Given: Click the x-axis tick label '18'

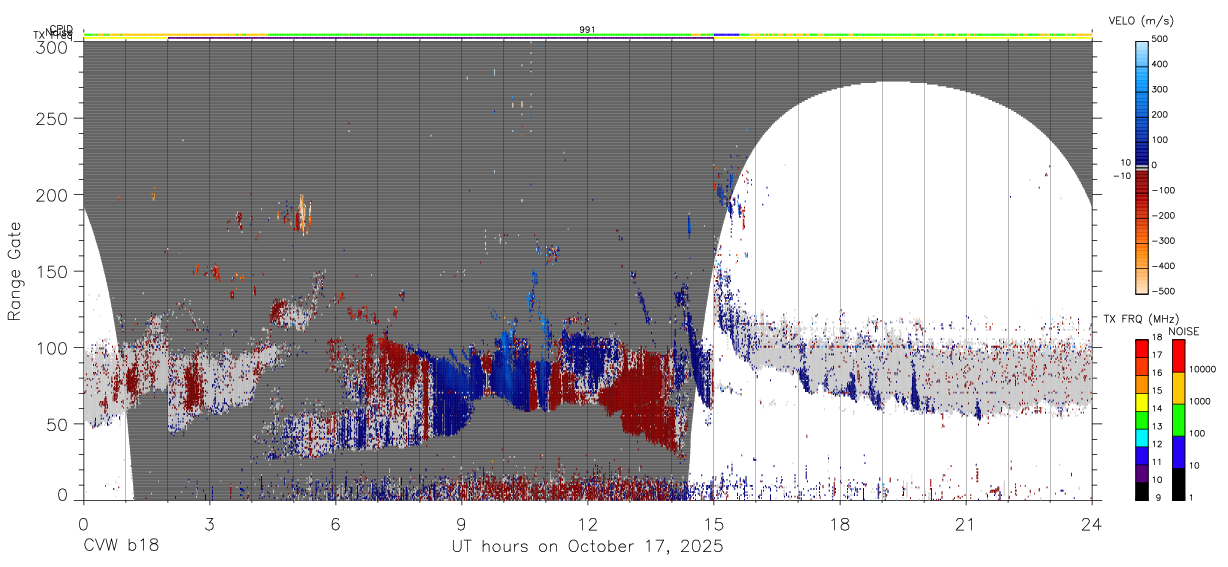Looking at the screenshot, I should 839,523.
